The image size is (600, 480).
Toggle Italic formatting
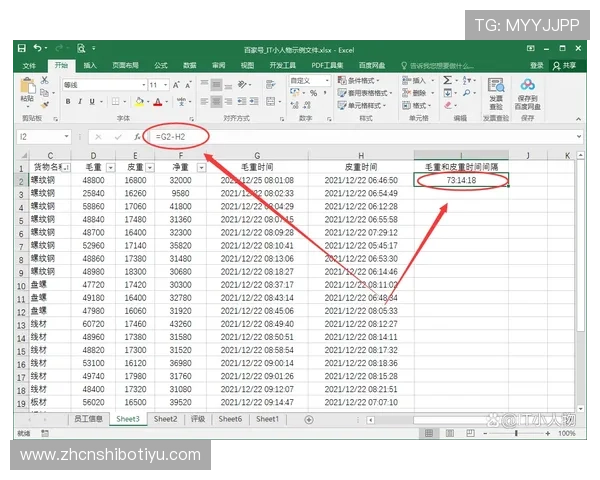point(80,101)
